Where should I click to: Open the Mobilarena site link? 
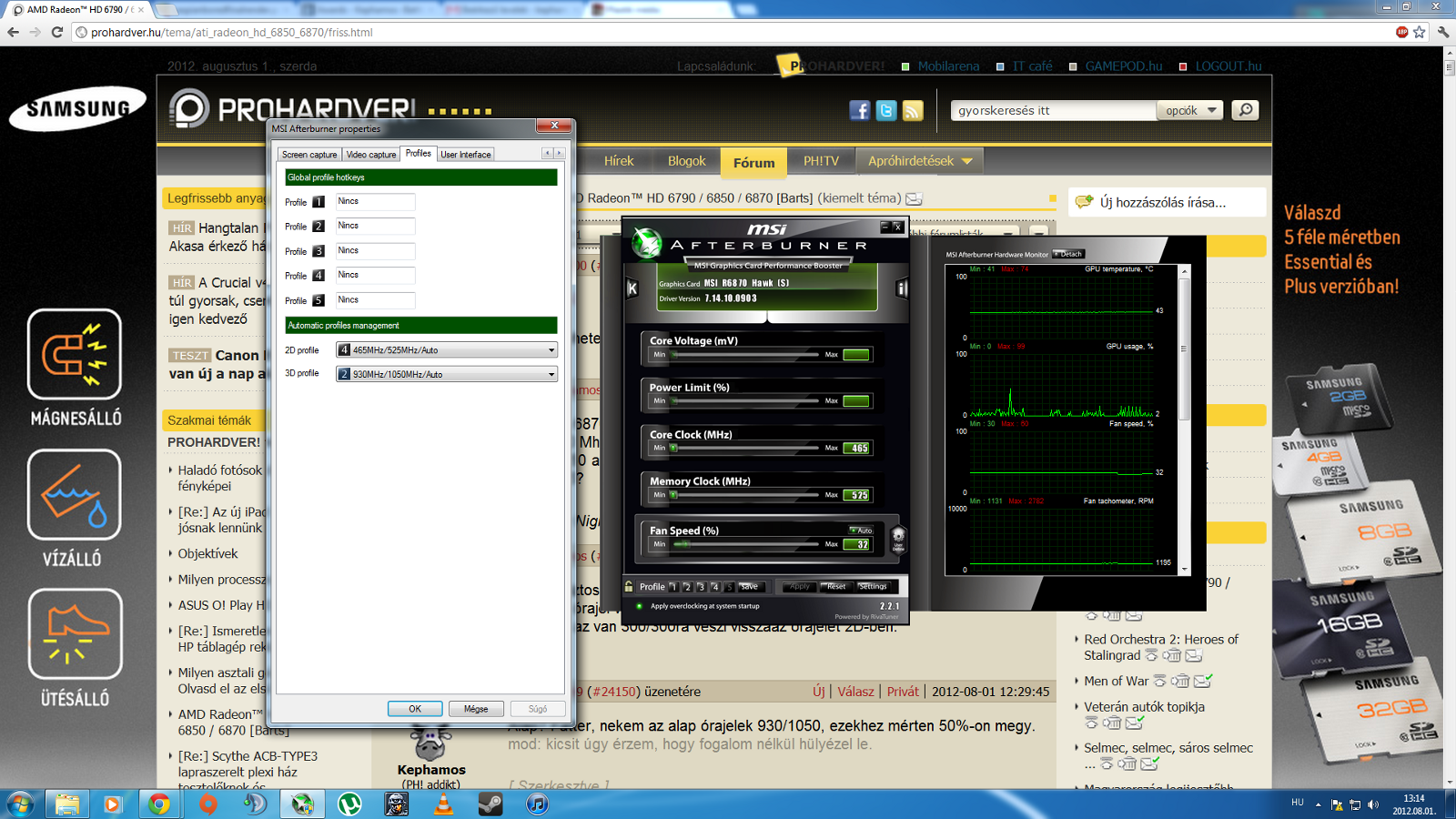tap(948, 66)
